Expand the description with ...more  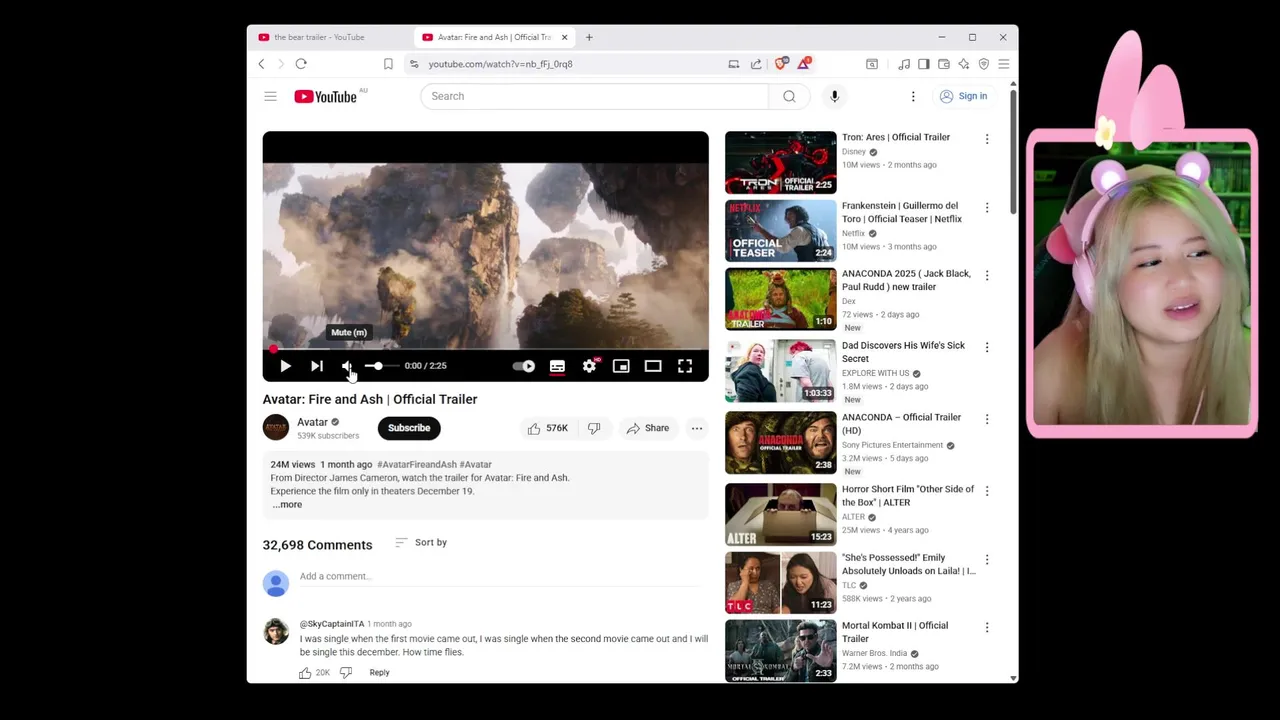pyautogui.click(x=287, y=504)
